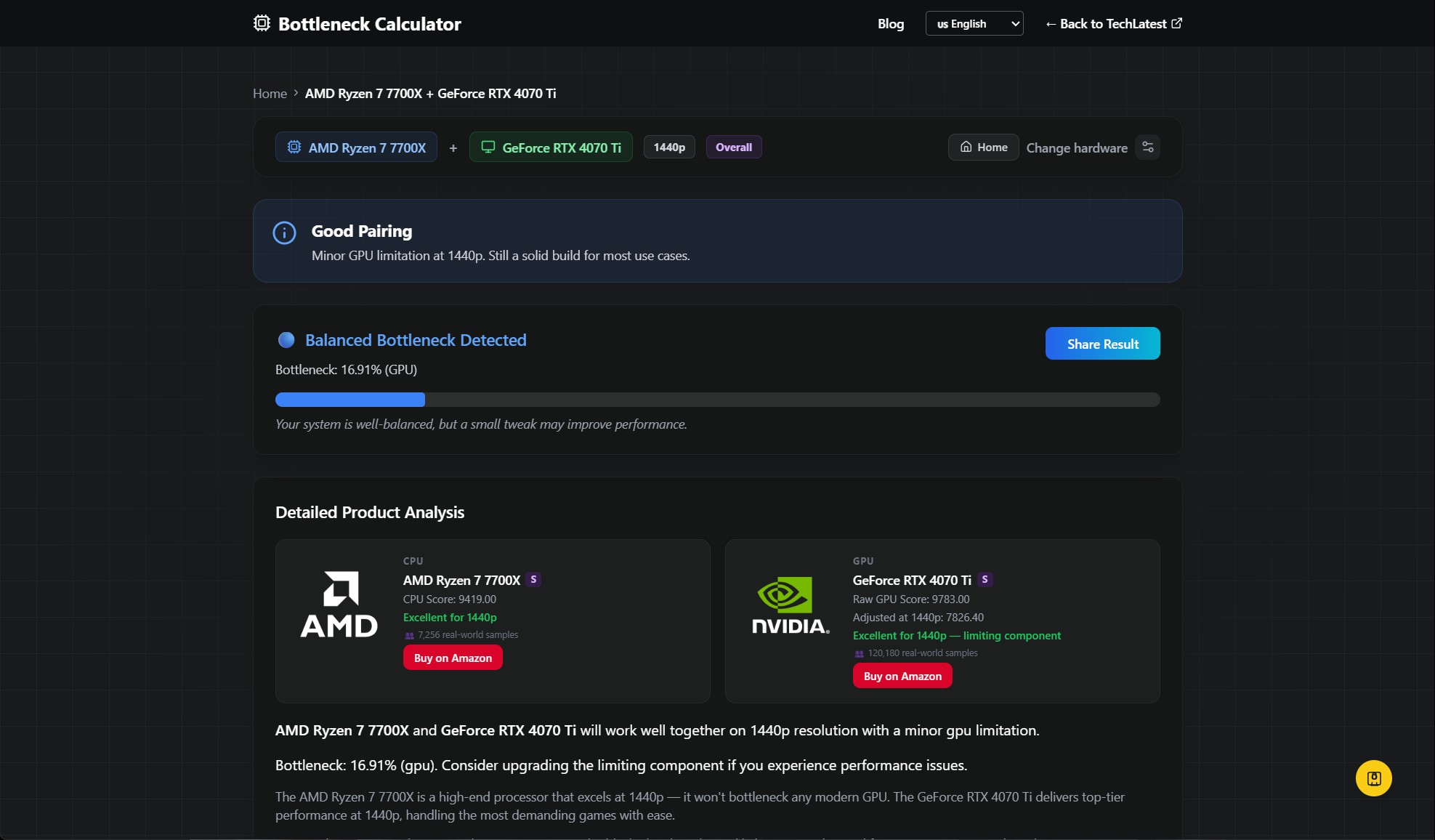
Task: Click the users icon beside 120,180 real-world samples
Action: pyautogui.click(x=859, y=653)
